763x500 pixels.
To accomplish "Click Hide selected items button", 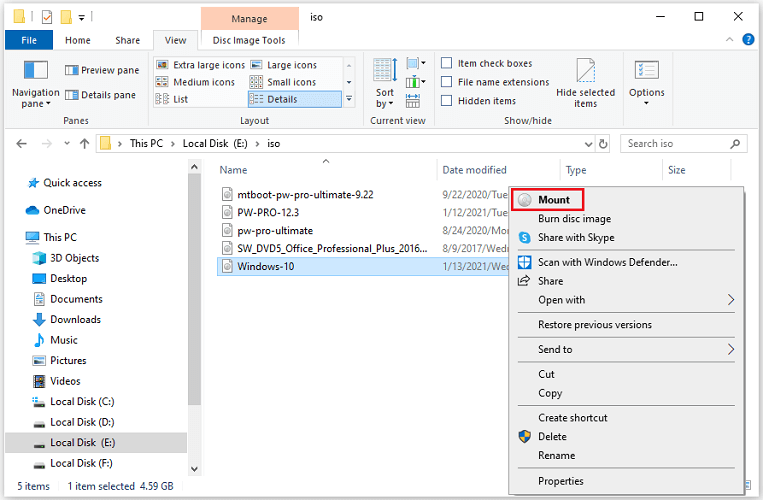I will 585,84.
